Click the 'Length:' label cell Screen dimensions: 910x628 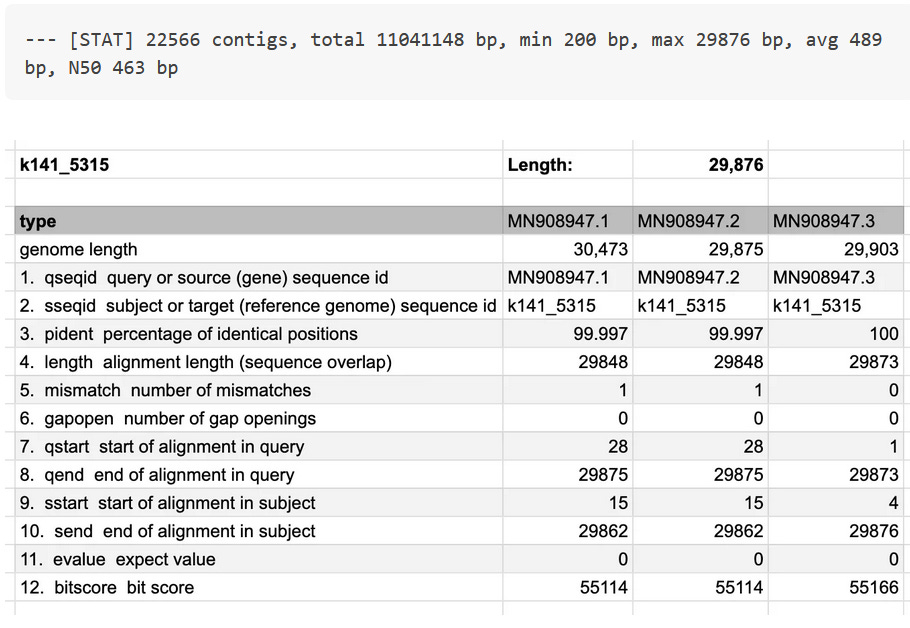568,164
